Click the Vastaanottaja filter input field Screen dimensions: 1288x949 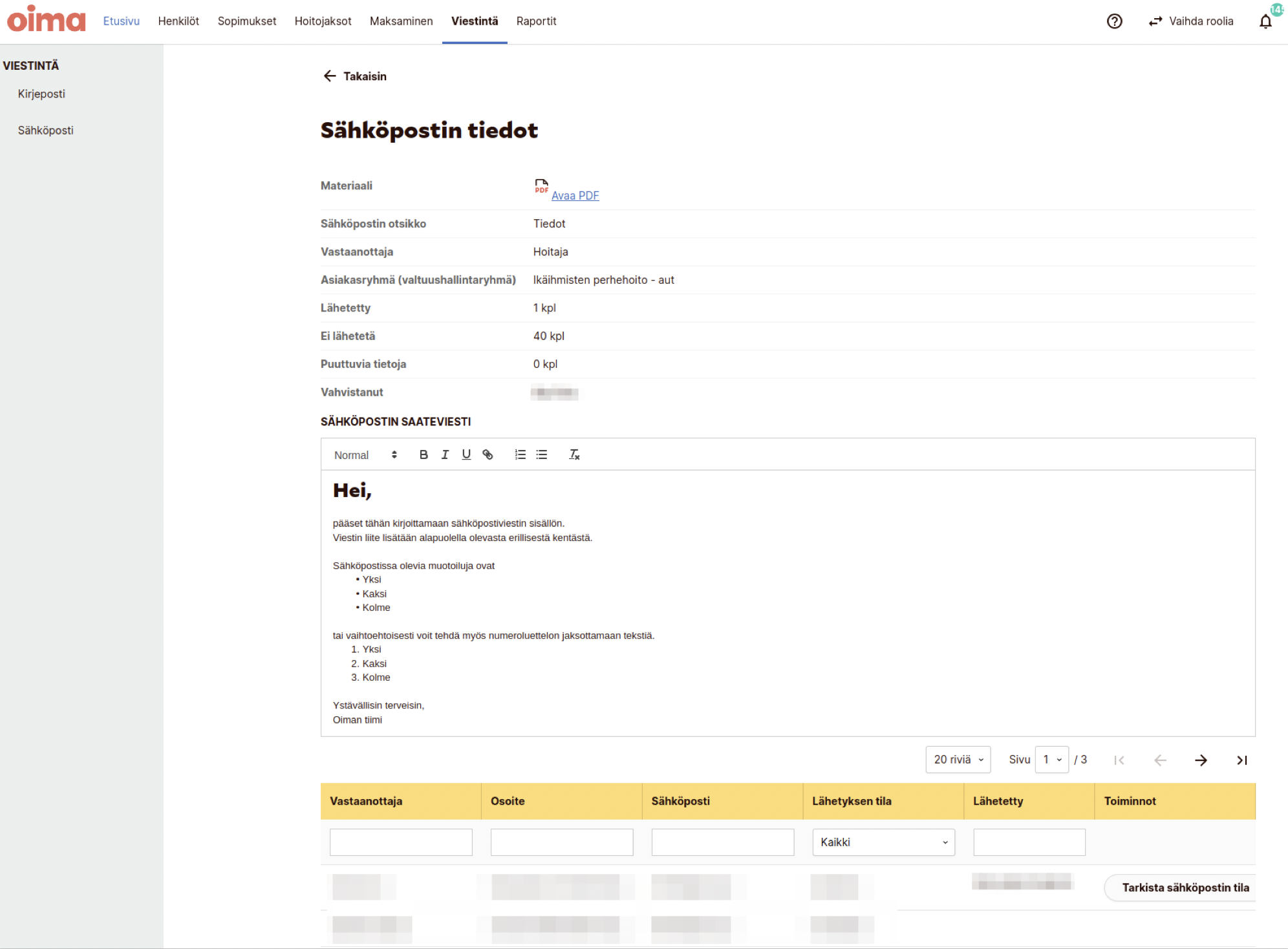pyautogui.click(x=401, y=842)
